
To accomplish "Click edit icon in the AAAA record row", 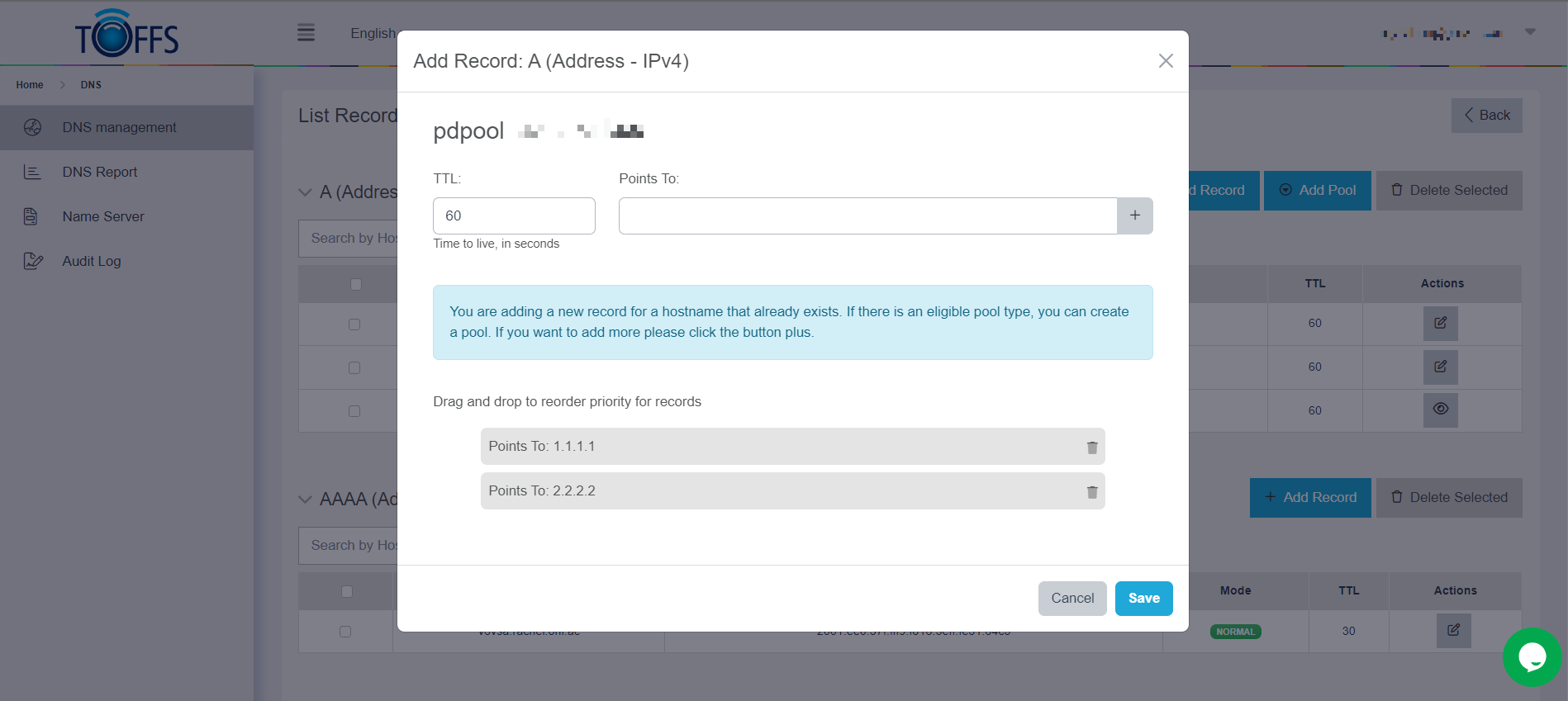I will [x=1453, y=631].
